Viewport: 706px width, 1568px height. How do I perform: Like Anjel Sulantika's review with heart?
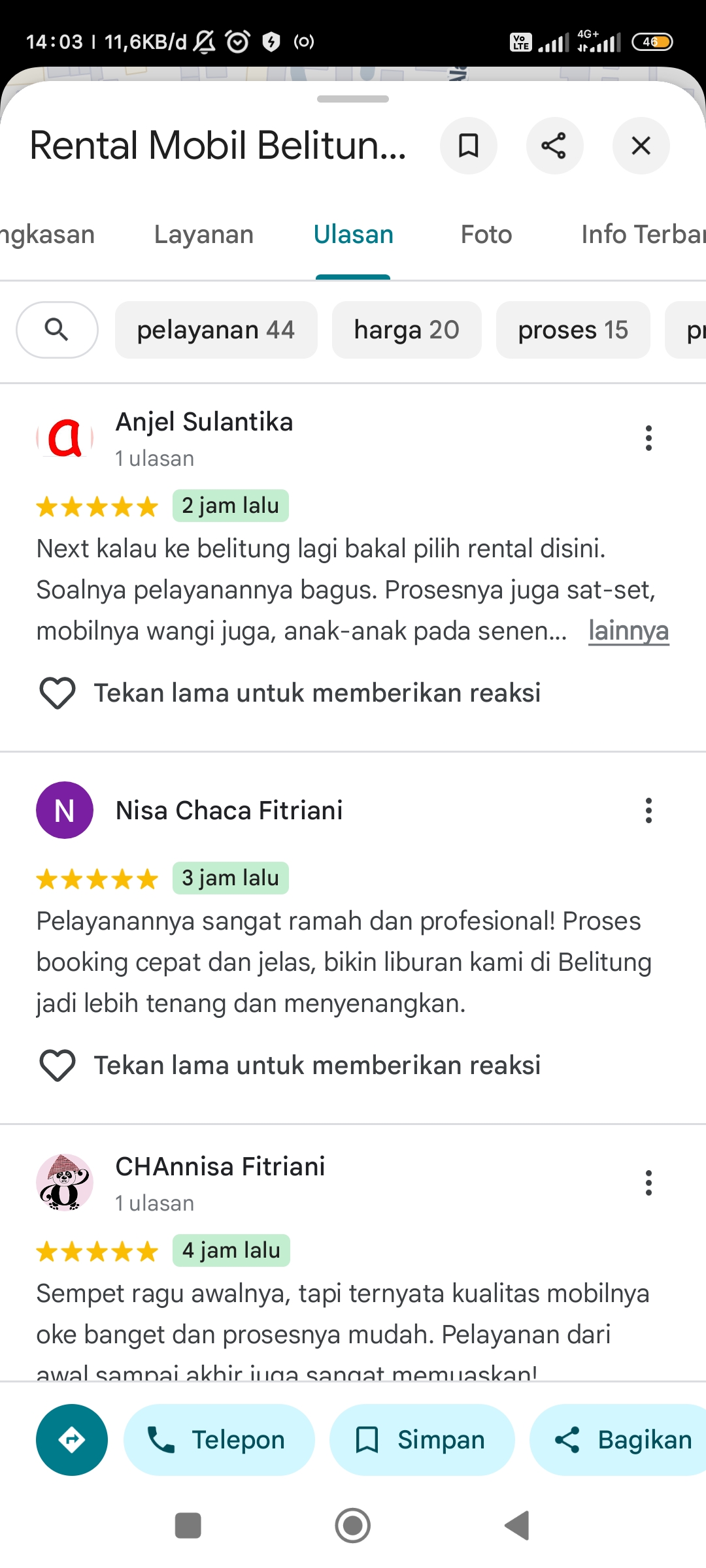(x=58, y=693)
